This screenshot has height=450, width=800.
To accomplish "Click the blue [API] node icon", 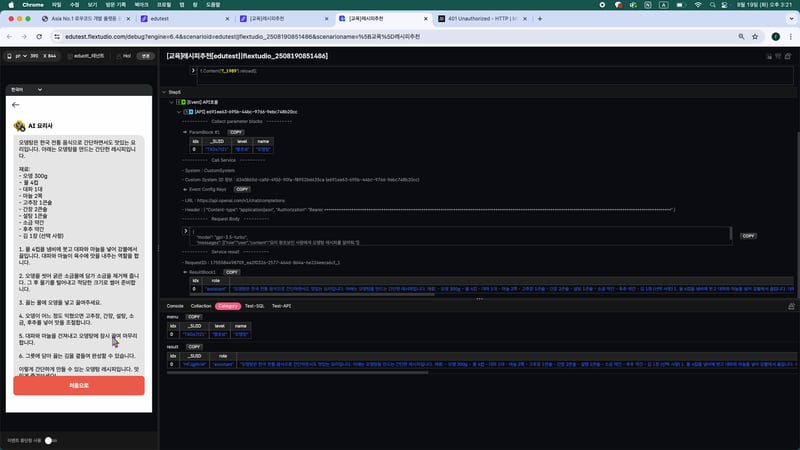I will [x=190, y=111].
